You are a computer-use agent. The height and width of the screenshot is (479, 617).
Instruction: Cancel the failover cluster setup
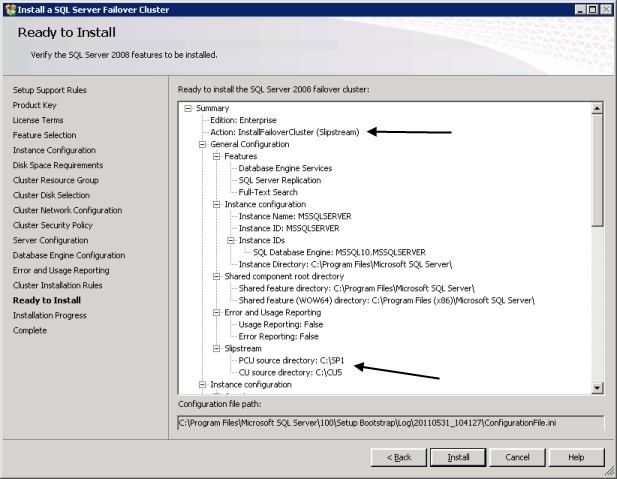tap(517, 457)
